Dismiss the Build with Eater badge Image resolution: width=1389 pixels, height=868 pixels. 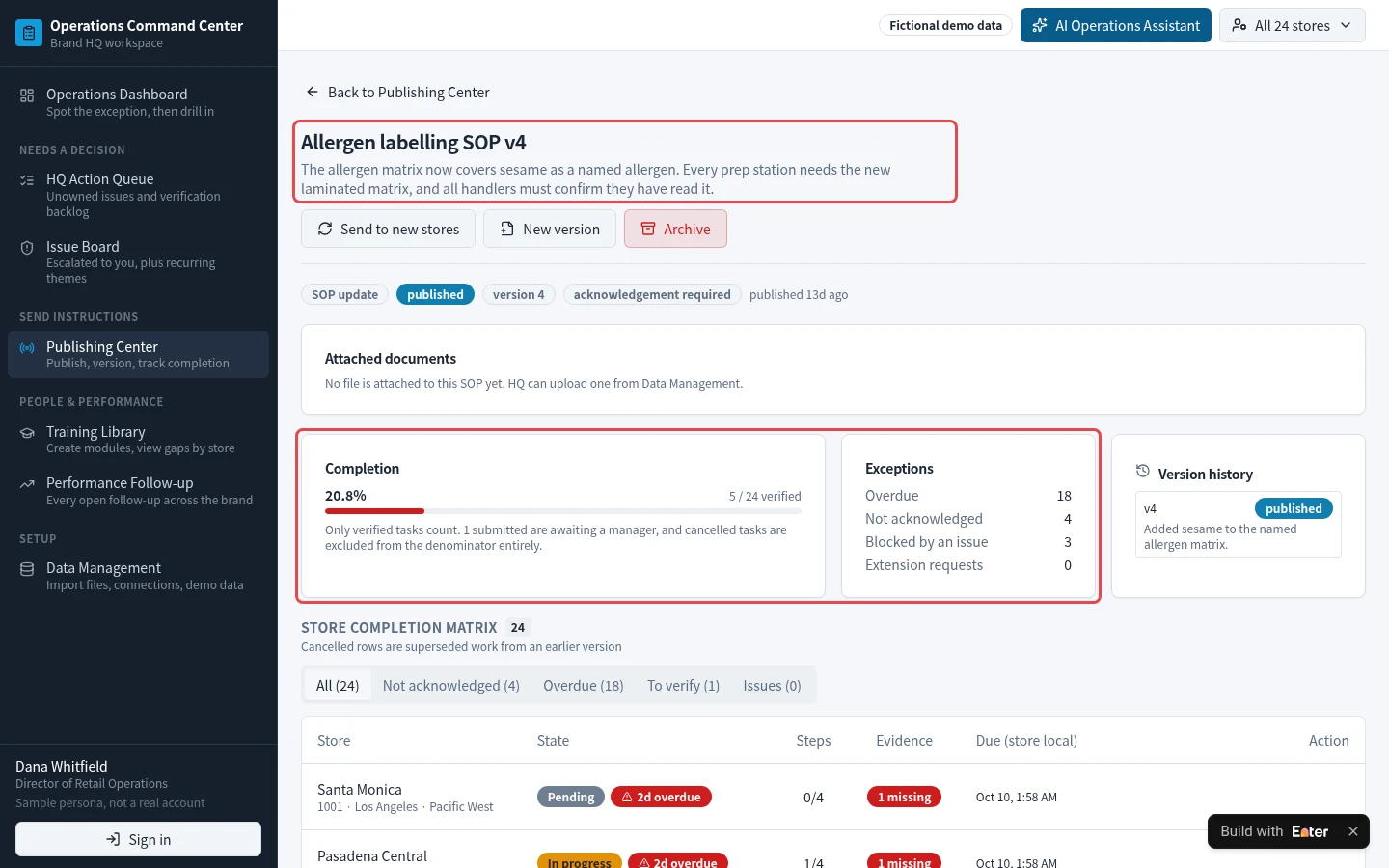[x=1353, y=831]
